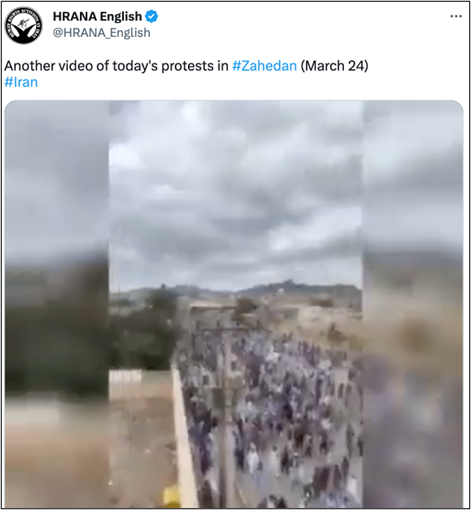Click the yellow object at video bottom
471x510 pixels.
click(x=172, y=496)
